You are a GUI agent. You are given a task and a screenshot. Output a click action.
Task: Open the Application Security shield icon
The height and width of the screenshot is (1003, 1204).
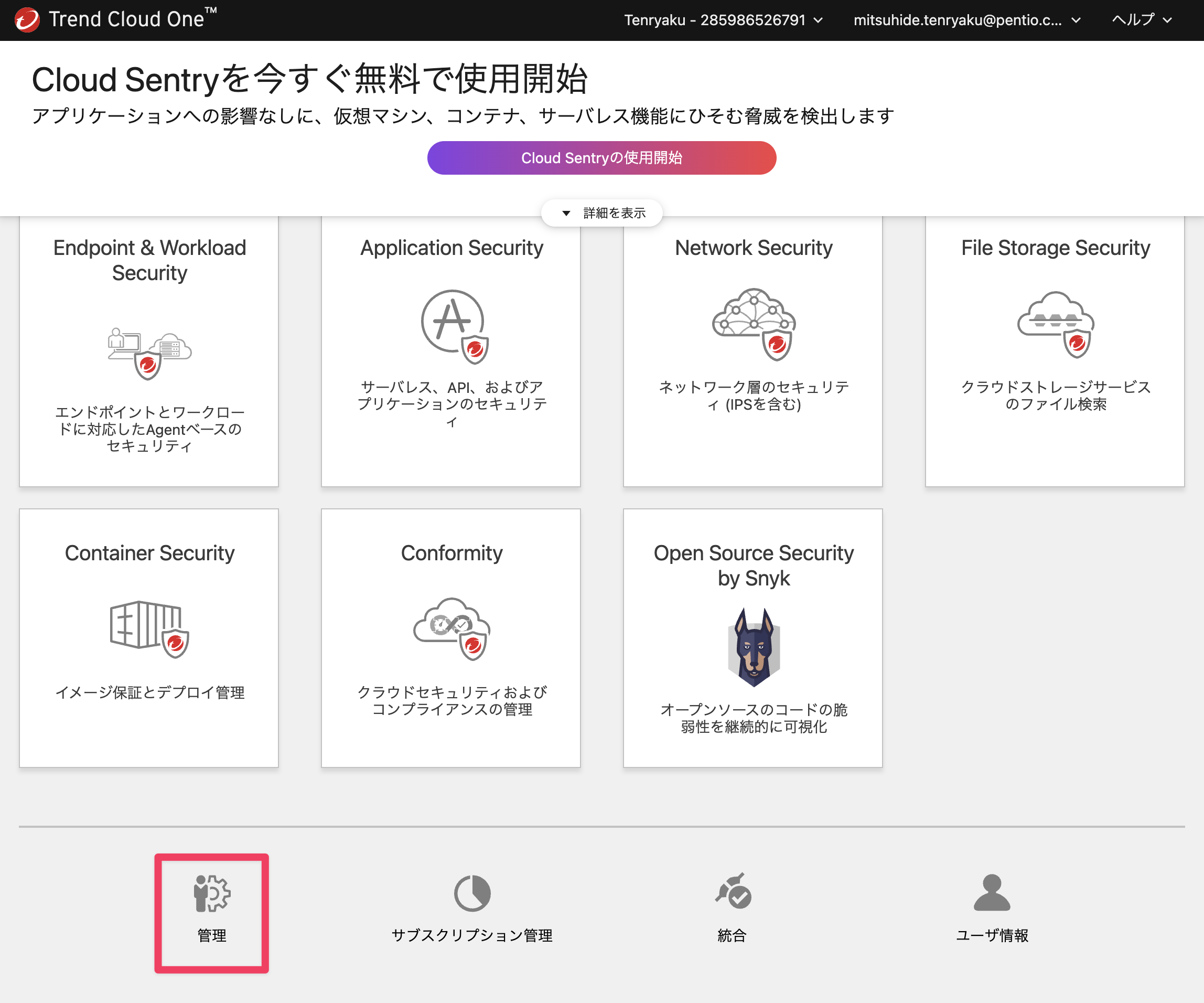click(454, 327)
